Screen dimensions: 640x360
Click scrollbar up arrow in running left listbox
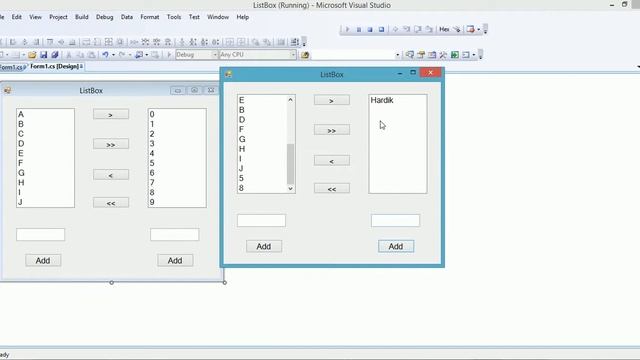pyautogui.click(x=290, y=100)
